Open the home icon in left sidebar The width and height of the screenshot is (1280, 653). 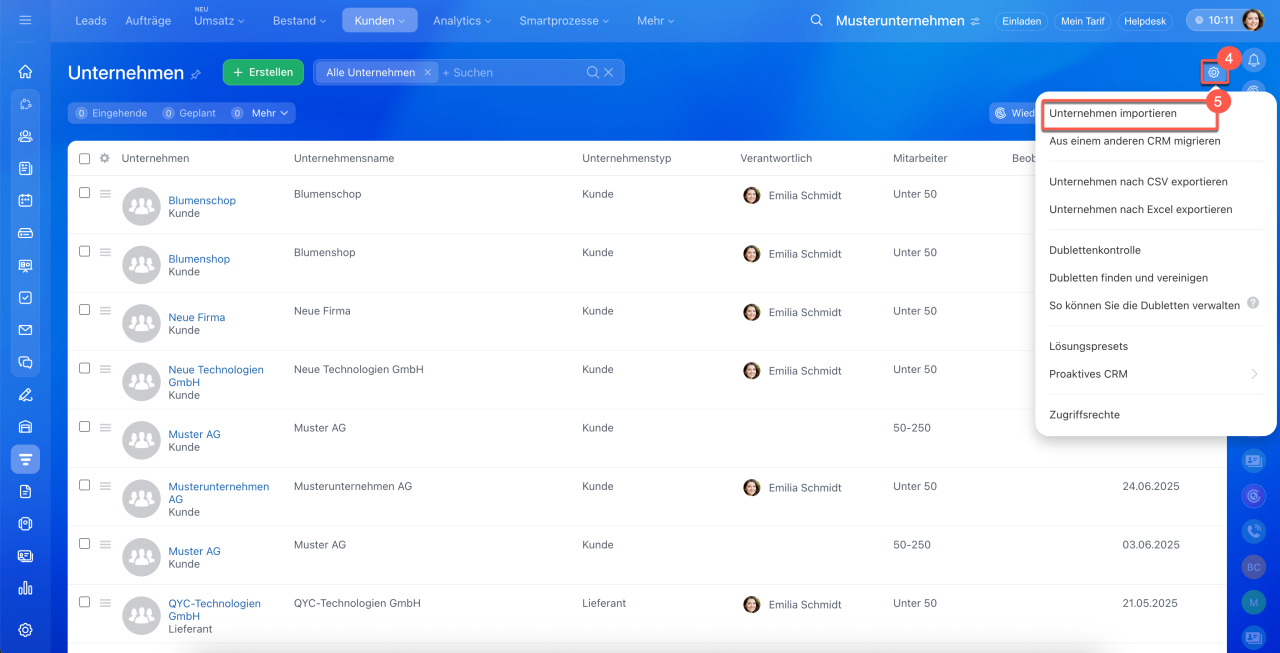pyautogui.click(x=26, y=72)
